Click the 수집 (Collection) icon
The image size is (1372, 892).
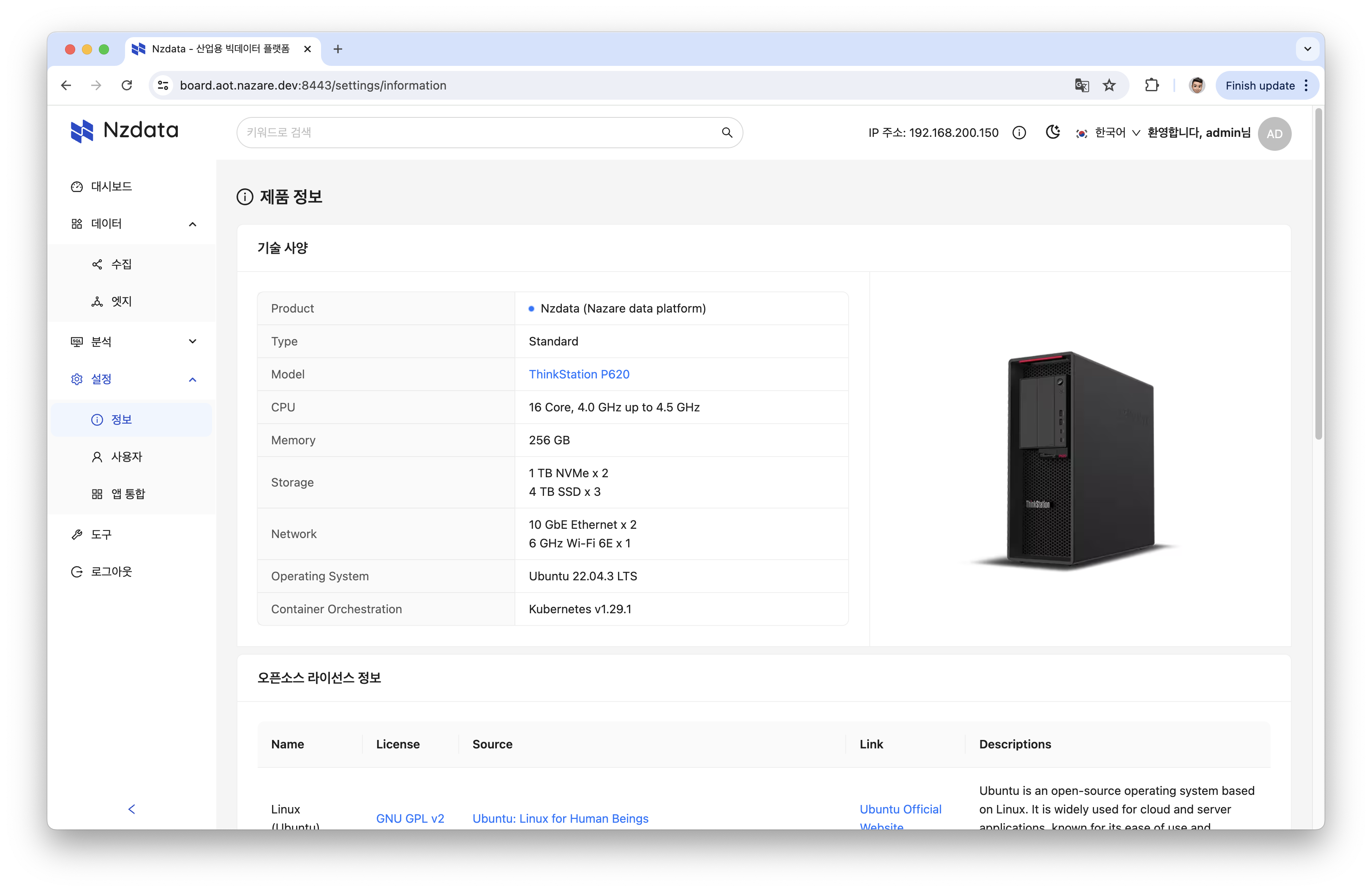click(97, 264)
